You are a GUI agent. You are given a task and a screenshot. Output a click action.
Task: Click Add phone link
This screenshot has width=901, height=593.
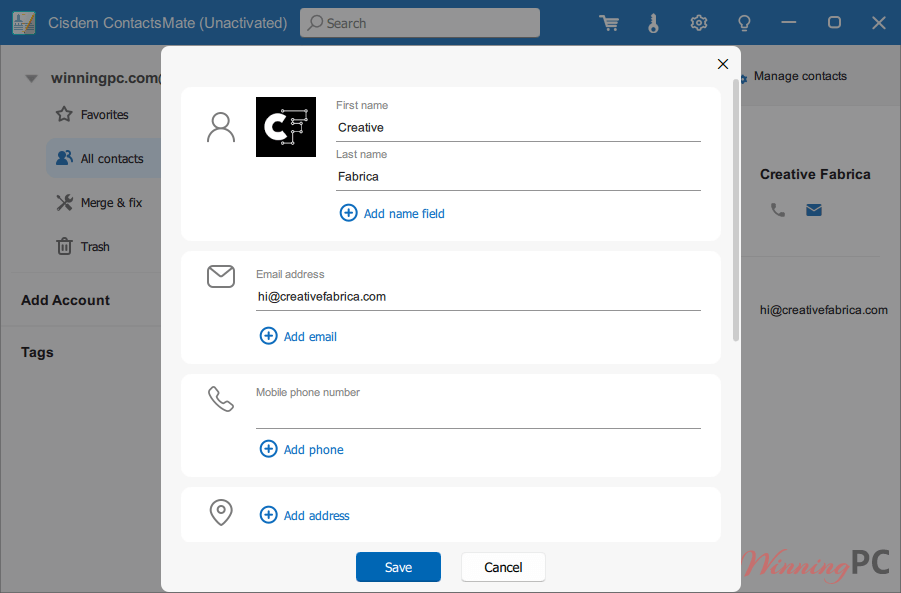pyautogui.click(x=314, y=450)
